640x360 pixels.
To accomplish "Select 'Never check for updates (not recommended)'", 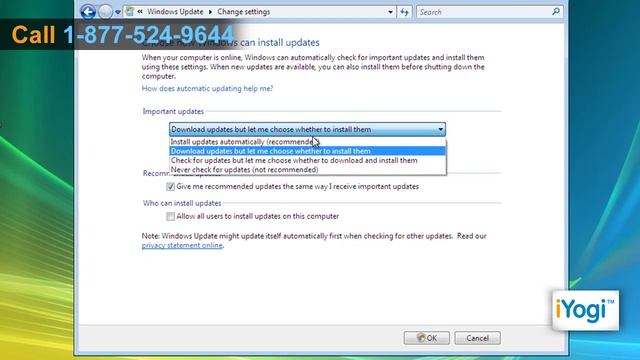I will coord(307,170).
